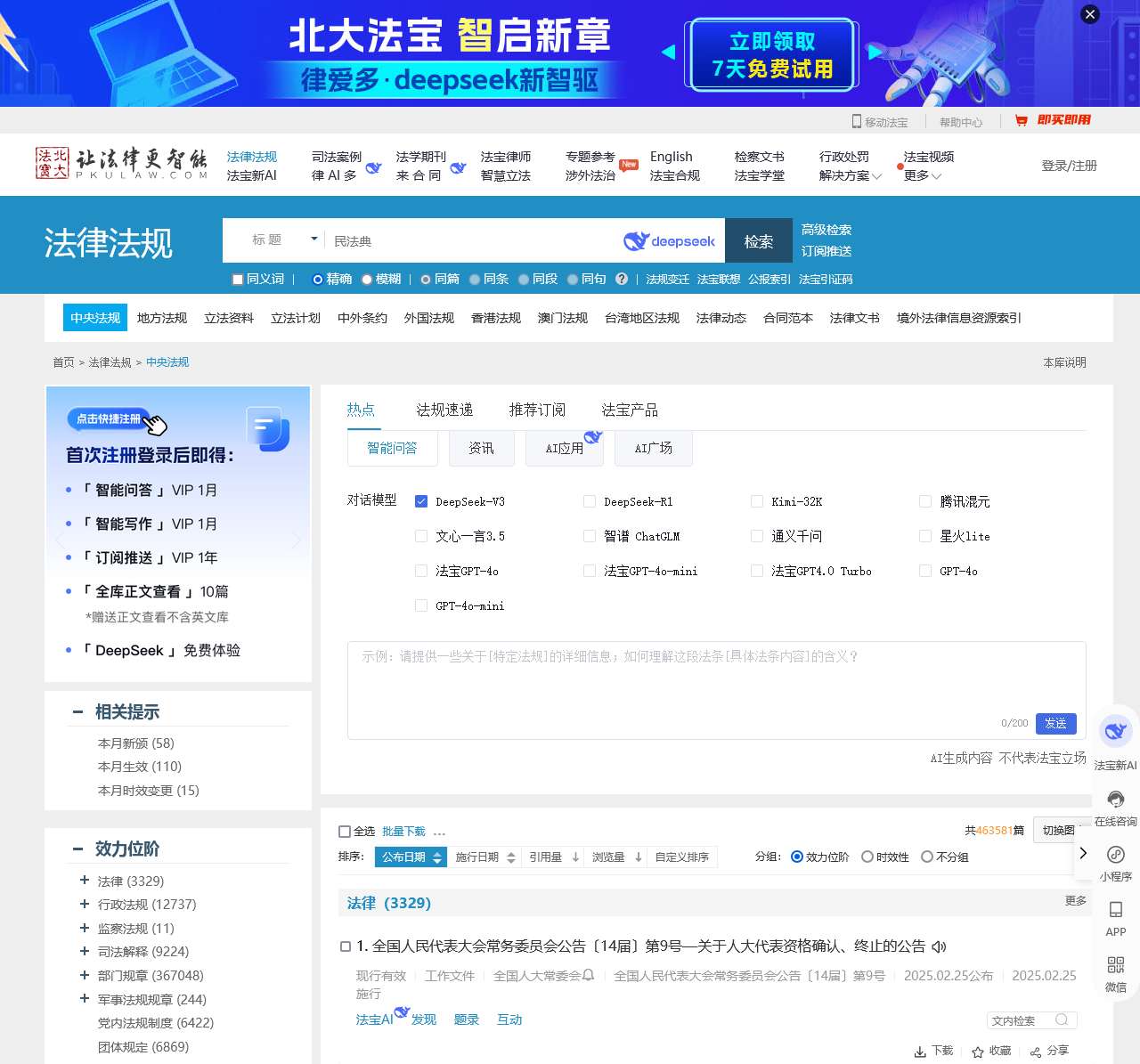Click right-edge arrow to expand side panel

pyautogui.click(x=1083, y=853)
